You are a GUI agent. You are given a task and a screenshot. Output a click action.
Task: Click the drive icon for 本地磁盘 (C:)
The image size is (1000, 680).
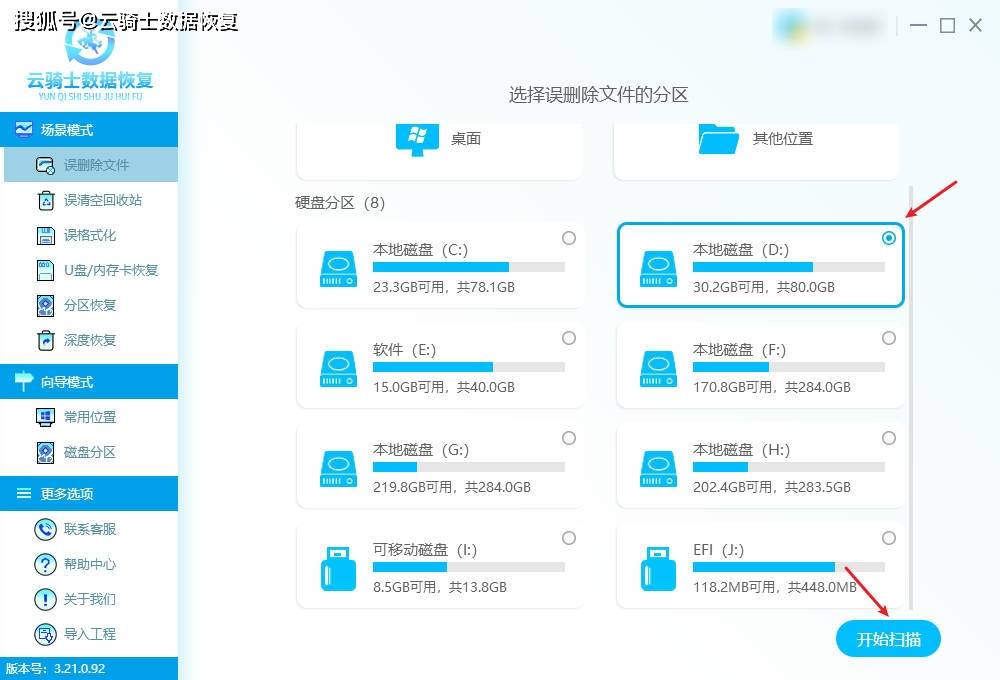[339, 269]
